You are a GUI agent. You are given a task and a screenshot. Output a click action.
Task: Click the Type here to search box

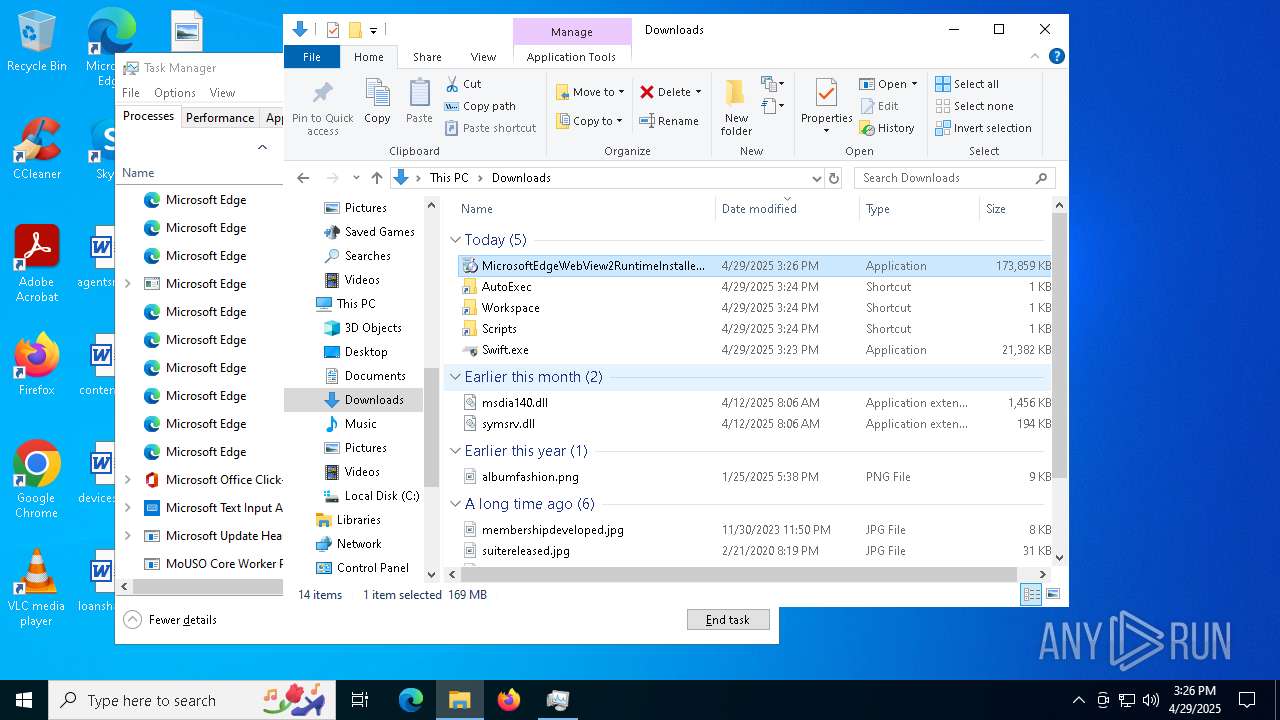pos(190,700)
